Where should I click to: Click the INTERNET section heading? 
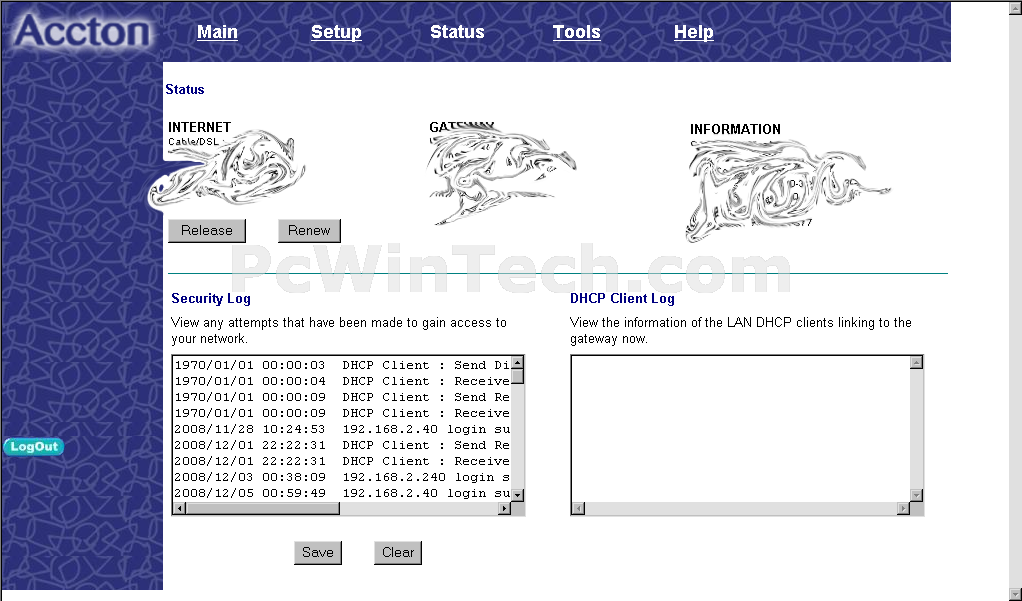(x=199, y=127)
